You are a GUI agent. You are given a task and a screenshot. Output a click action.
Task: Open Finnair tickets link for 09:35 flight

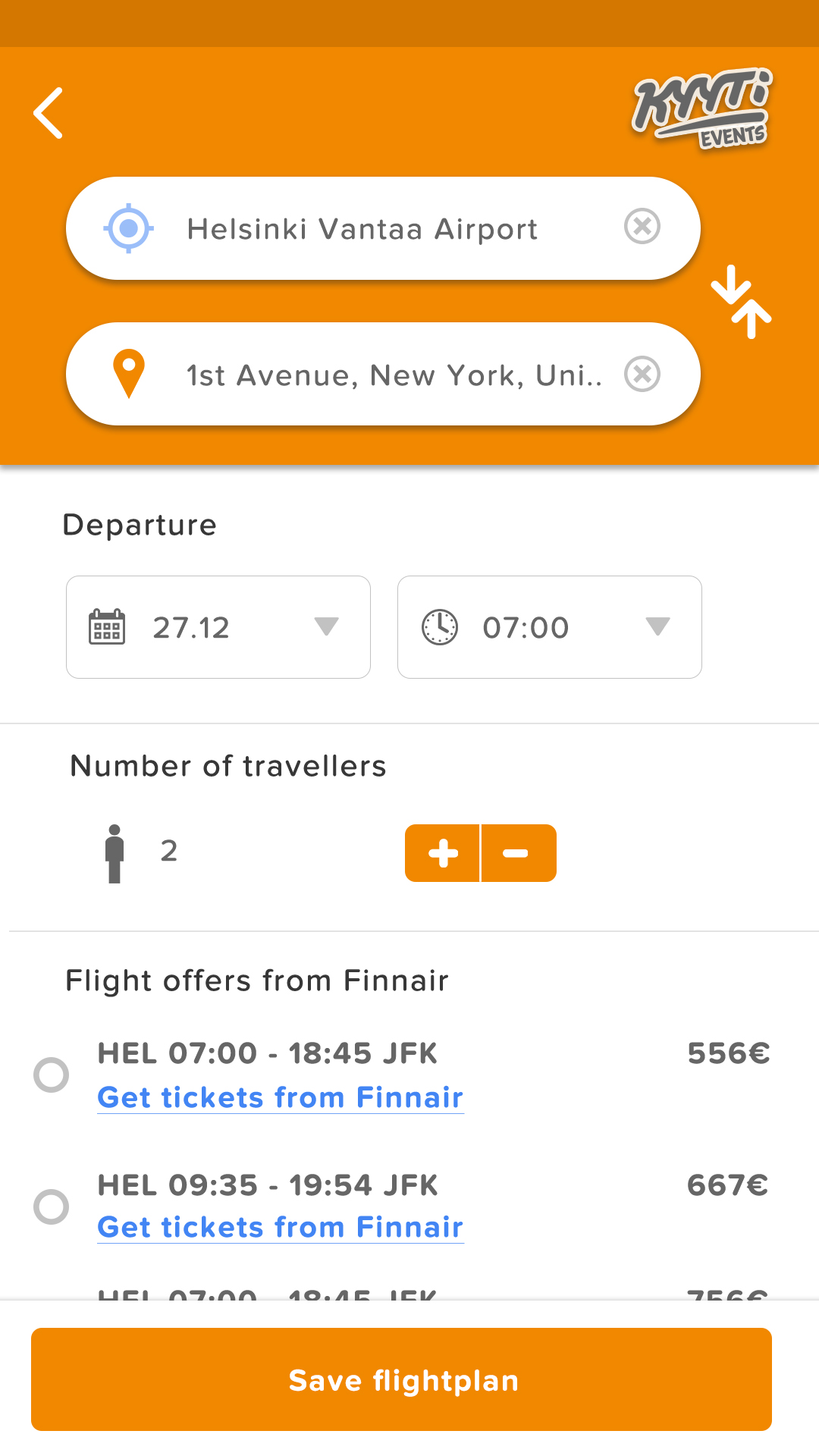[x=281, y=1228]
